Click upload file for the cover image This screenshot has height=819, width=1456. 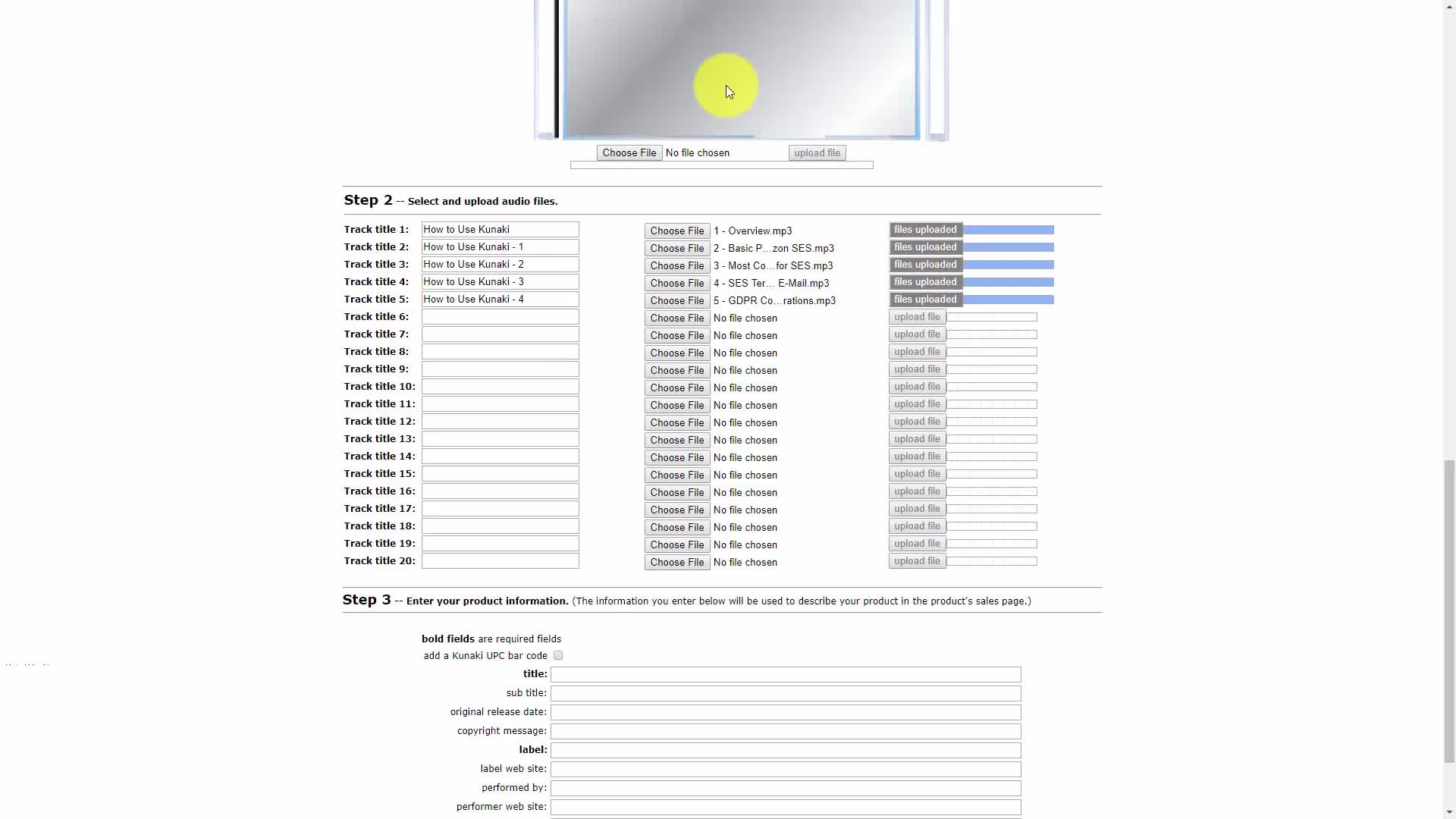tap(817, 153)
